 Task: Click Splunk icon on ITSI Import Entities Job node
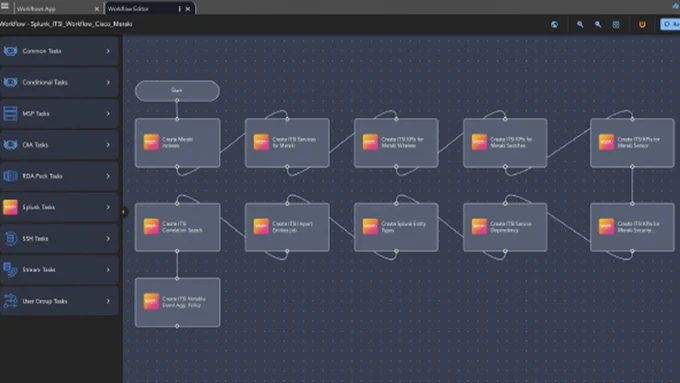(261, 226)
